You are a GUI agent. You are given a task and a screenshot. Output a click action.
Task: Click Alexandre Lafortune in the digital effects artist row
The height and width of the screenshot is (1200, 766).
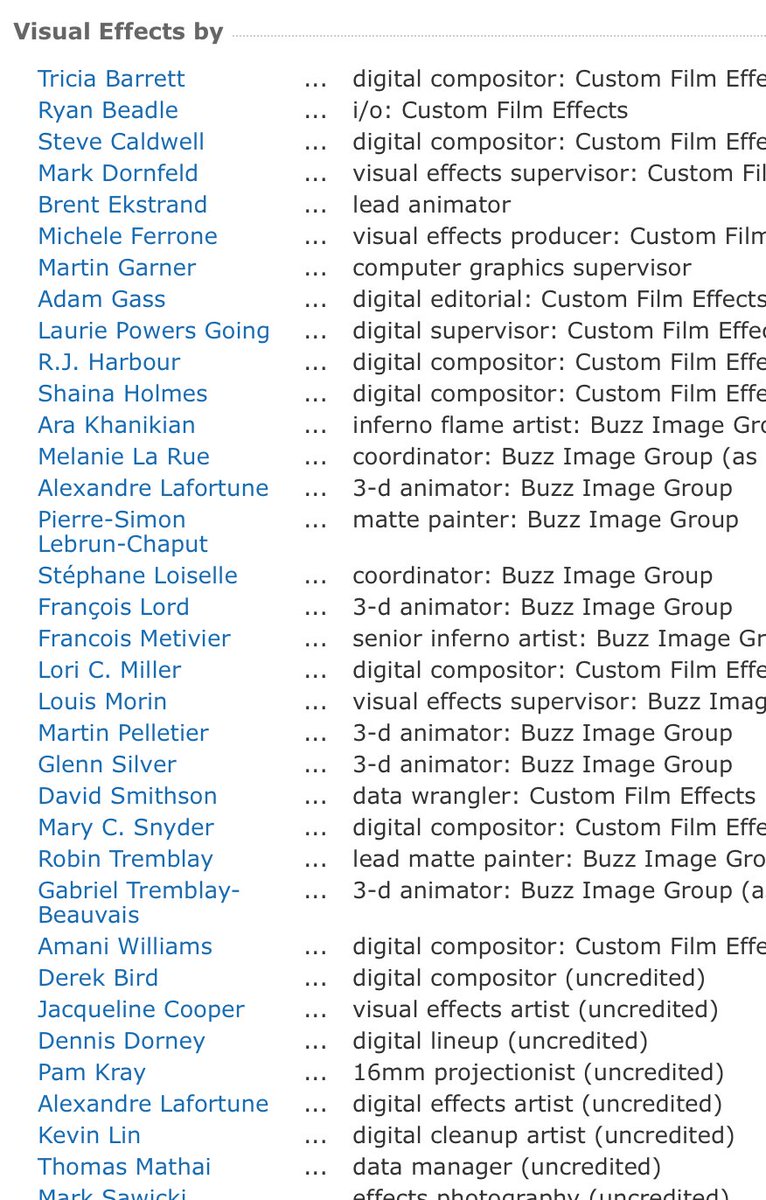(x=153, y=1104)
